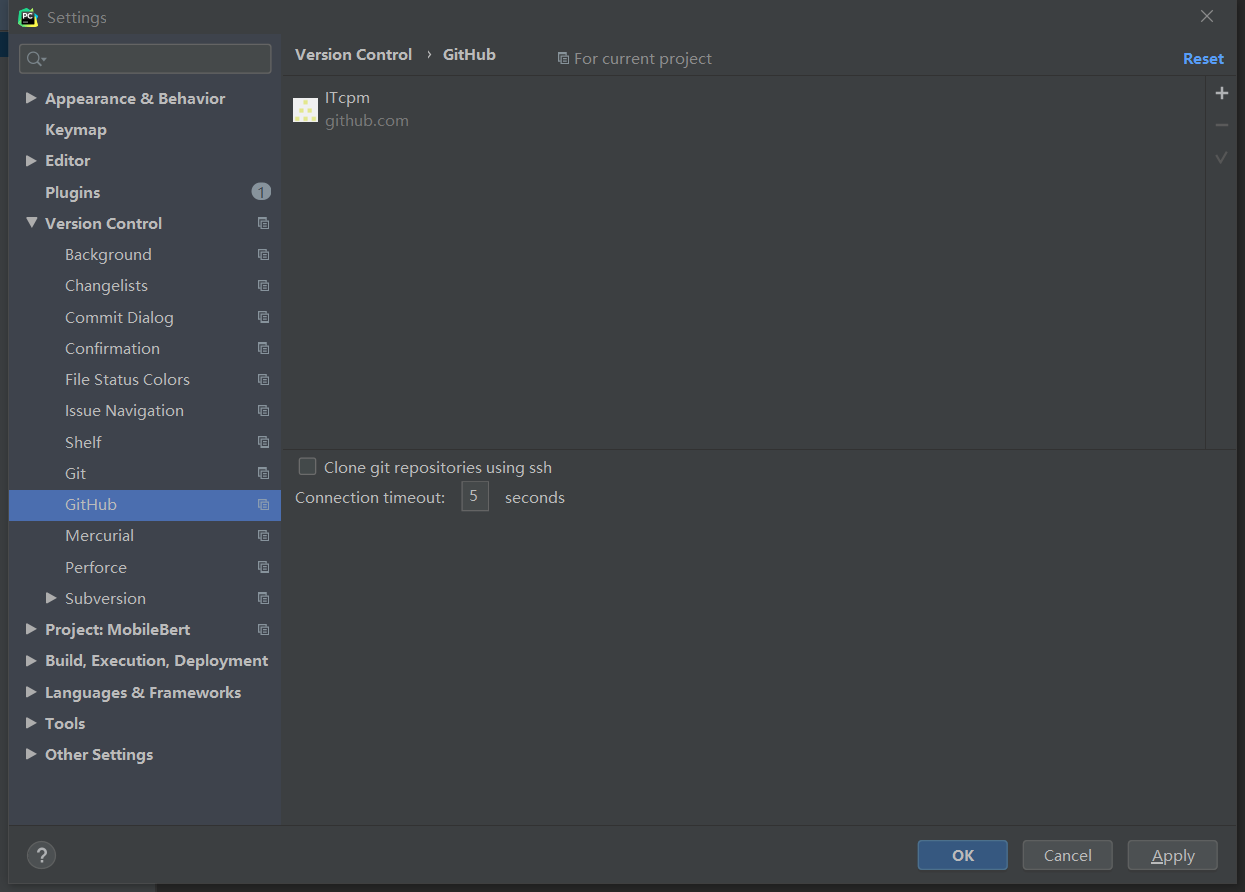The image size is (1245, 892).
Task: Expand Other Settings section
Action: click(31, 754)
